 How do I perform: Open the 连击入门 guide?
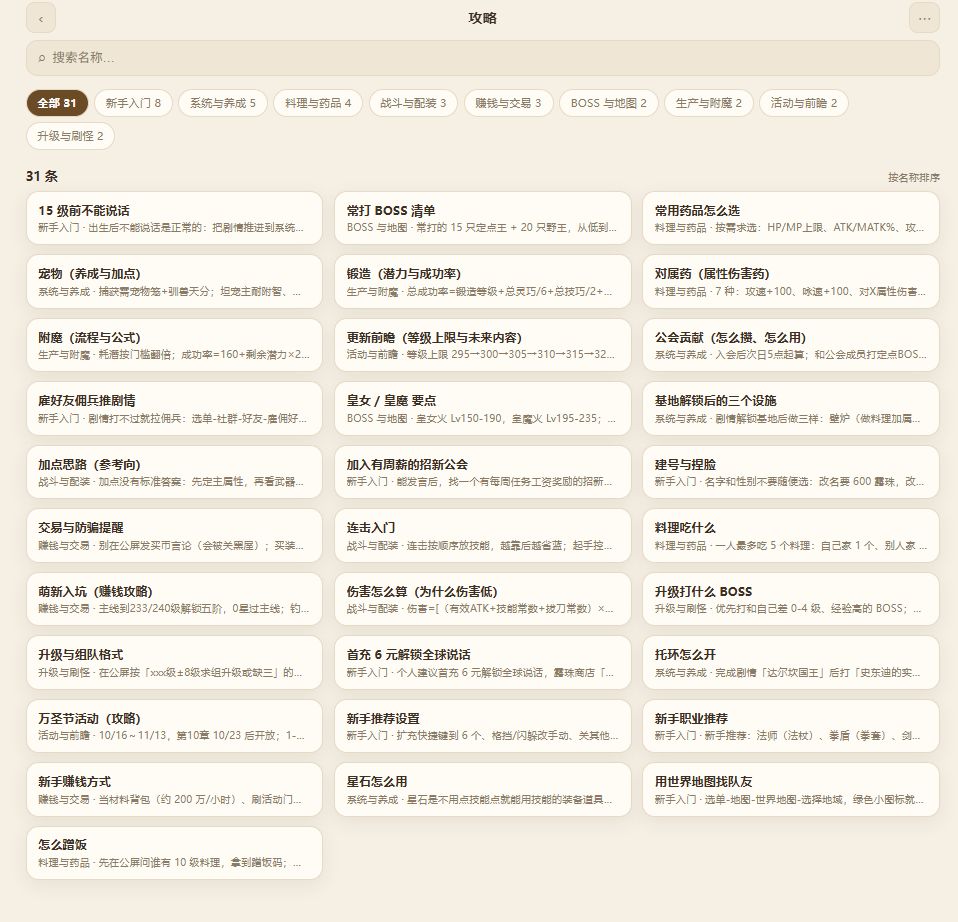pos(483,536)
